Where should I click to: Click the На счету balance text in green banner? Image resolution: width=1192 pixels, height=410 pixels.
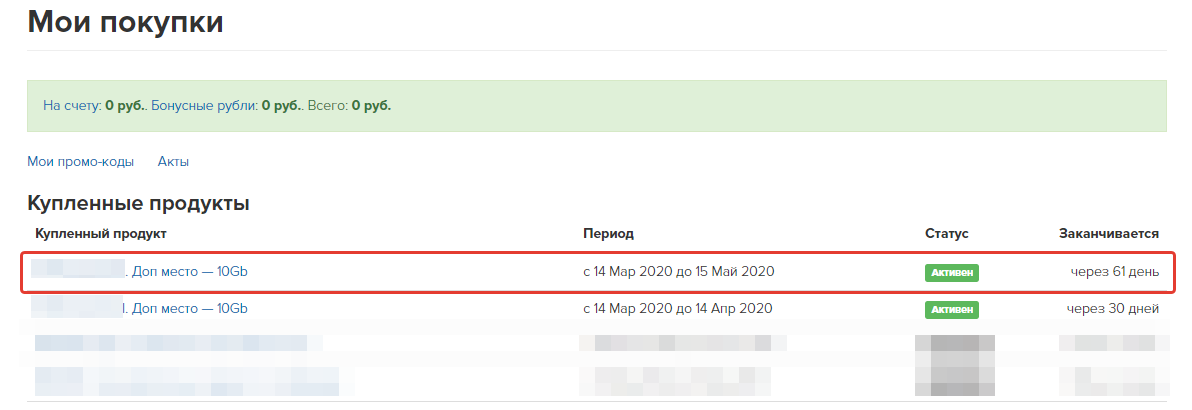(94, 106)
